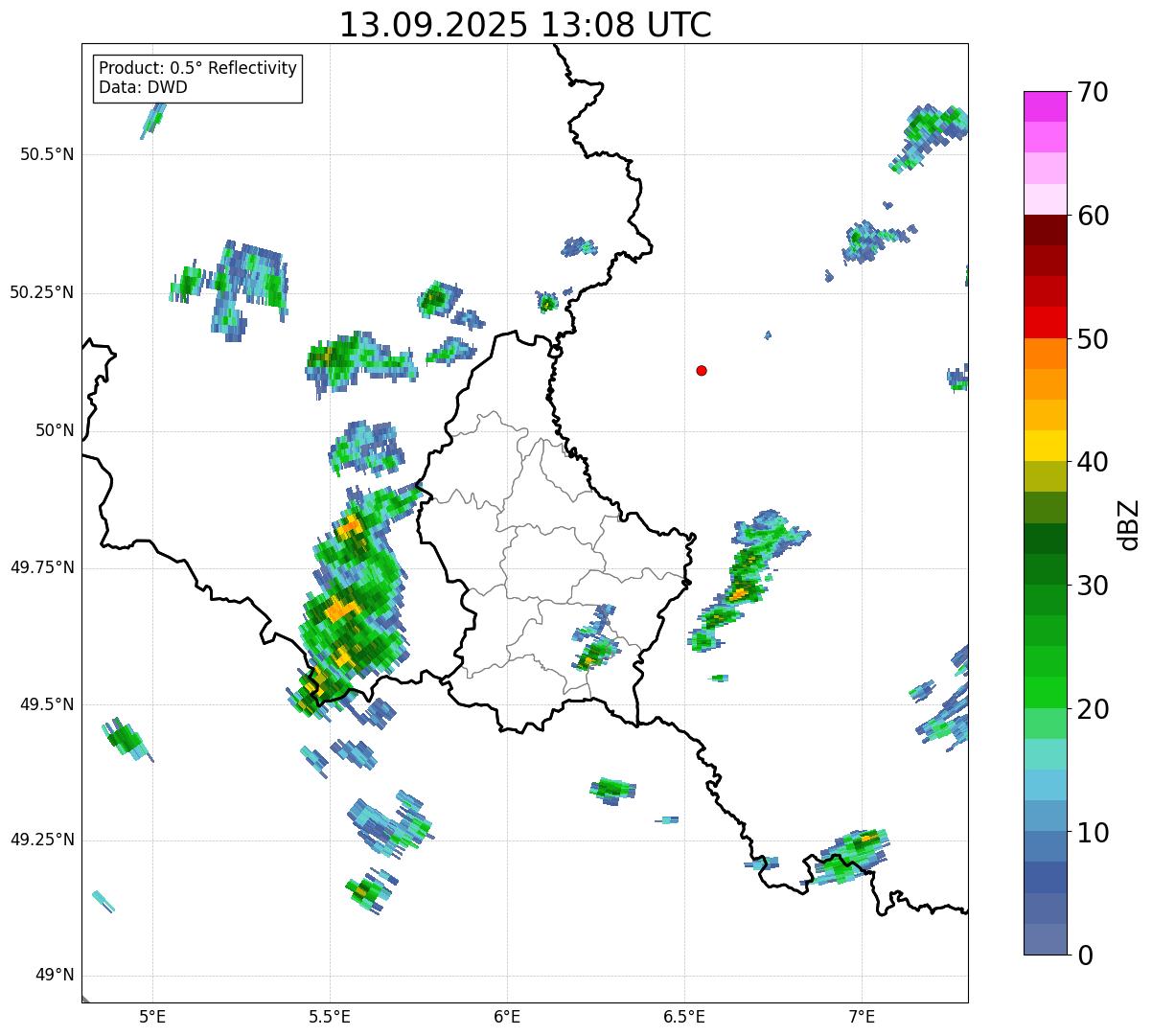
Task: Click the 'dBZ' colorbar axis label
Action: (x=1129, y=524)
